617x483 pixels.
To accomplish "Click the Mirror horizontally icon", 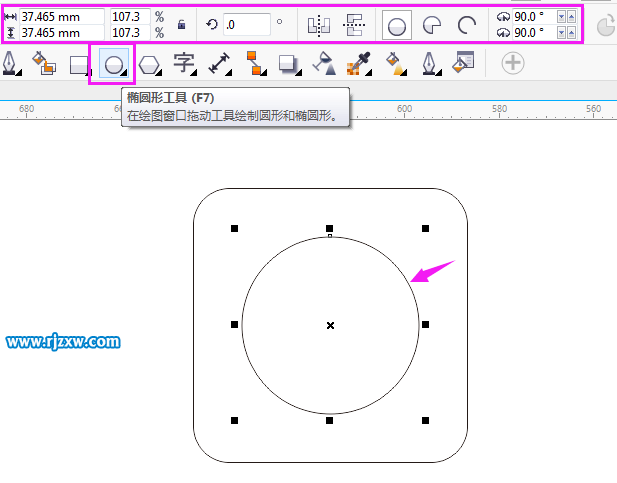I will (x=318, y=25).
